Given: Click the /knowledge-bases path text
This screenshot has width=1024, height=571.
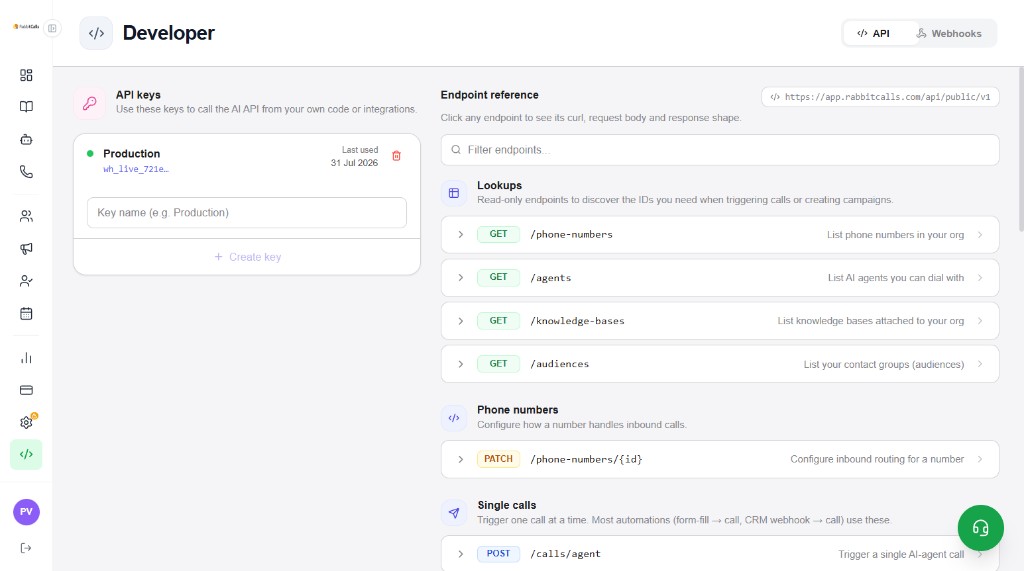Looking at the screenshot, I should tap(577, 321).
